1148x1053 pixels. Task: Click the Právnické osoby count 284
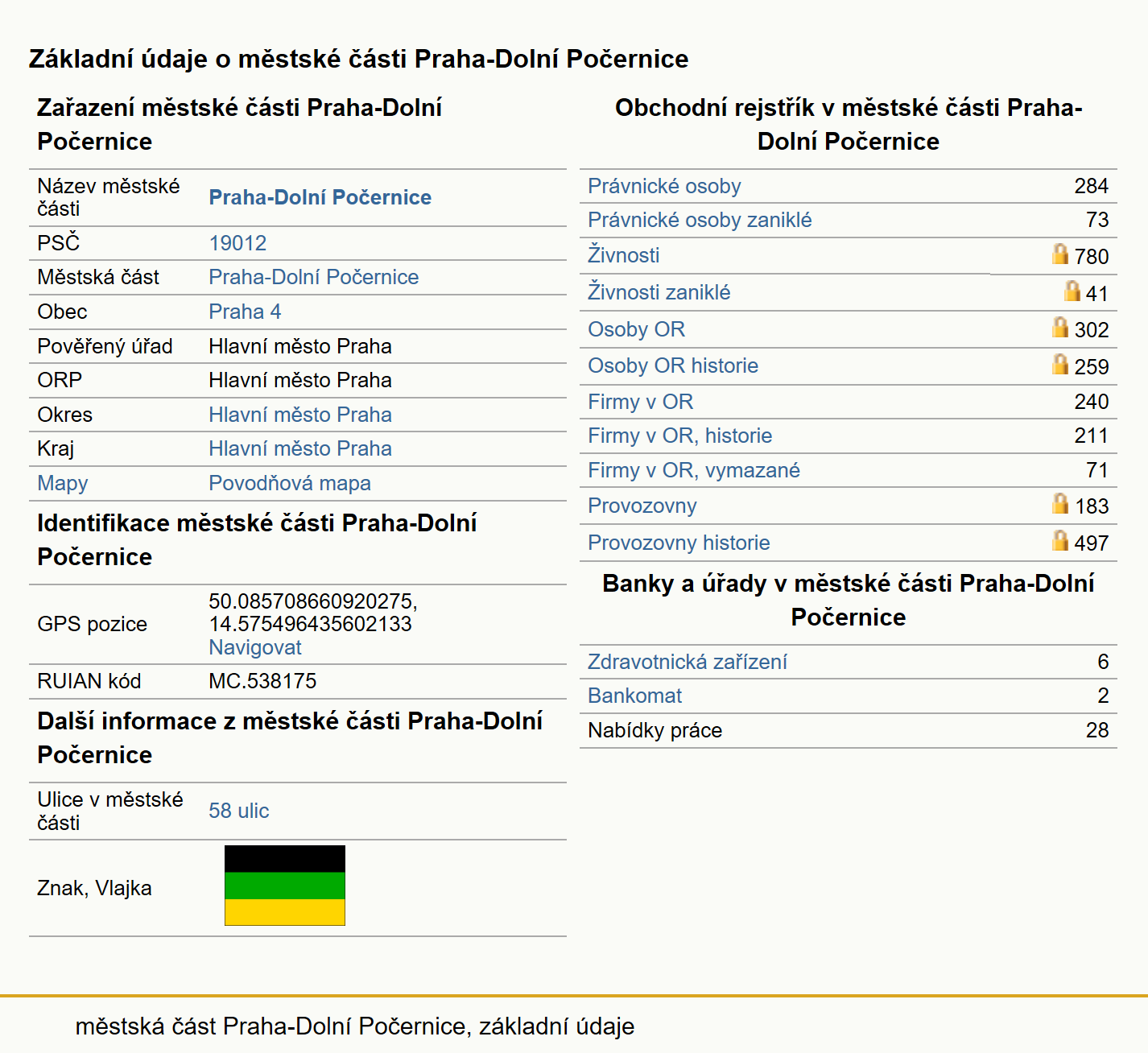[1091, 186]
